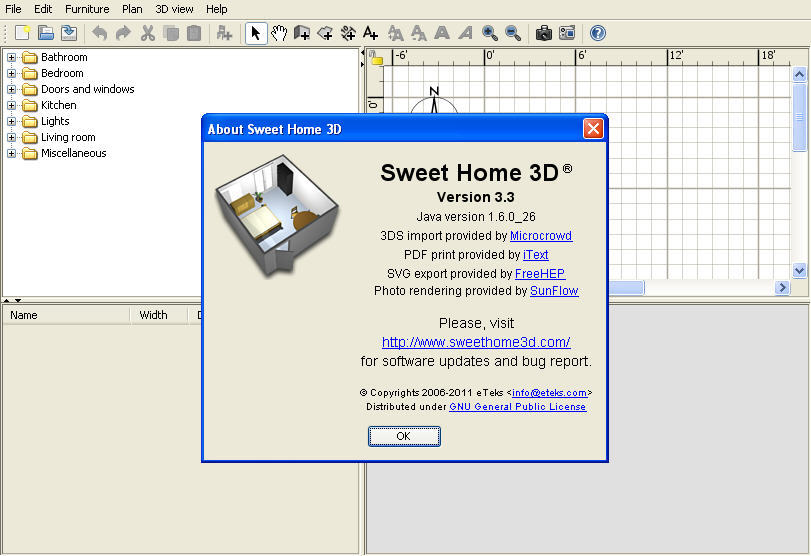Select the Create walls tool
Viewport: 811px width, 556px height.
point(302,33)
